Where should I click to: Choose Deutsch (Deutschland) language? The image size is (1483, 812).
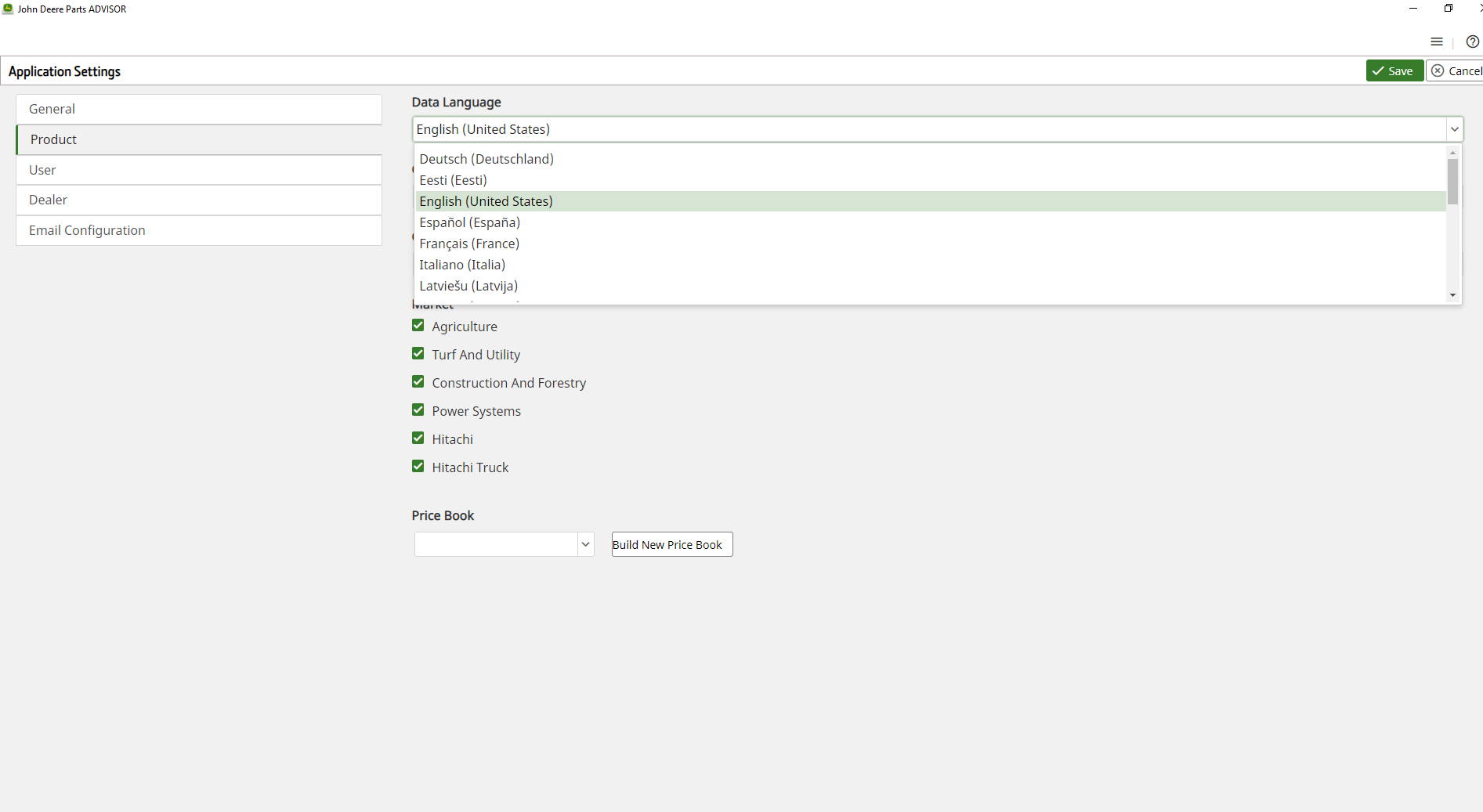931,159
